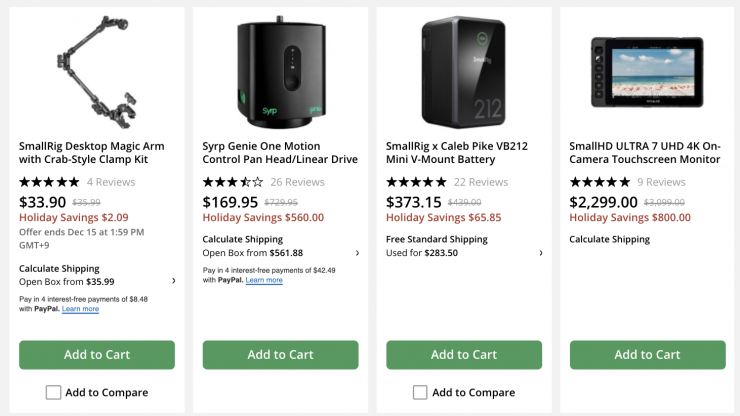Expand the Open Box from $35.99 arrow
This screenshot has width=740, height=416.
(173, 281)
